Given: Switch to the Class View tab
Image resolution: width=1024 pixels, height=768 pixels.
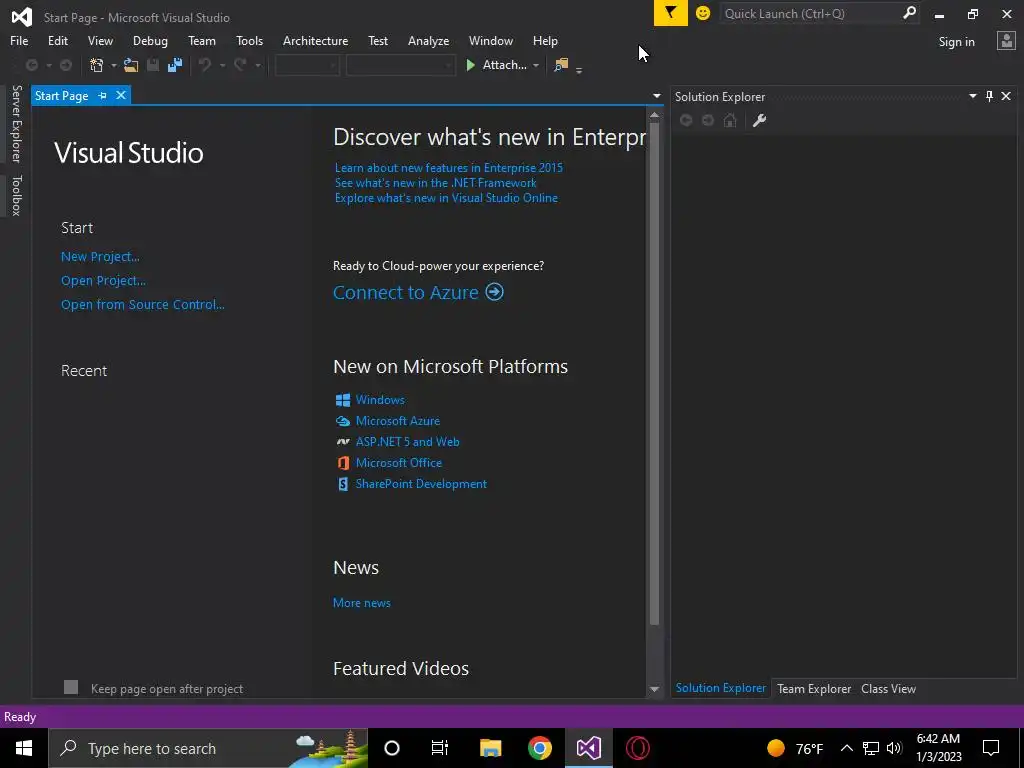Looking at the screenshot, I should pyautogui.click(x=888, y=688).
